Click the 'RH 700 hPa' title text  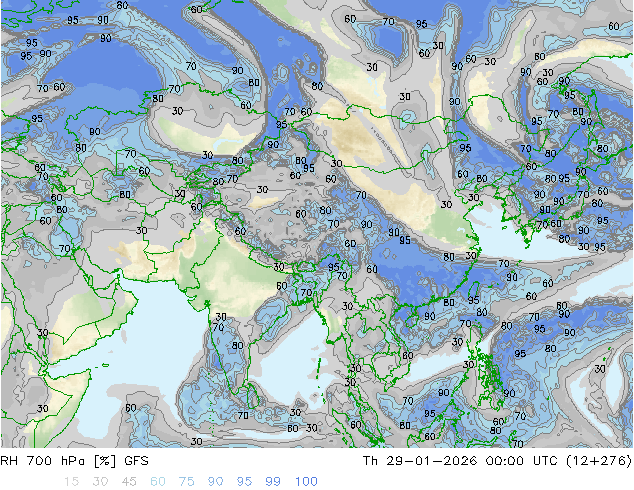point(44,460)
